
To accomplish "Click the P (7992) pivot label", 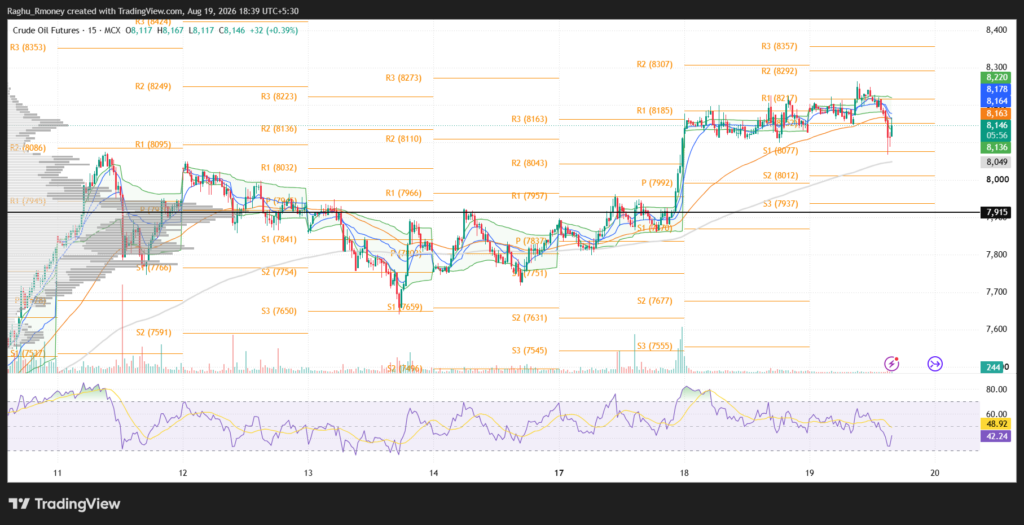I will pyautogui.click(x=657, y=183).
